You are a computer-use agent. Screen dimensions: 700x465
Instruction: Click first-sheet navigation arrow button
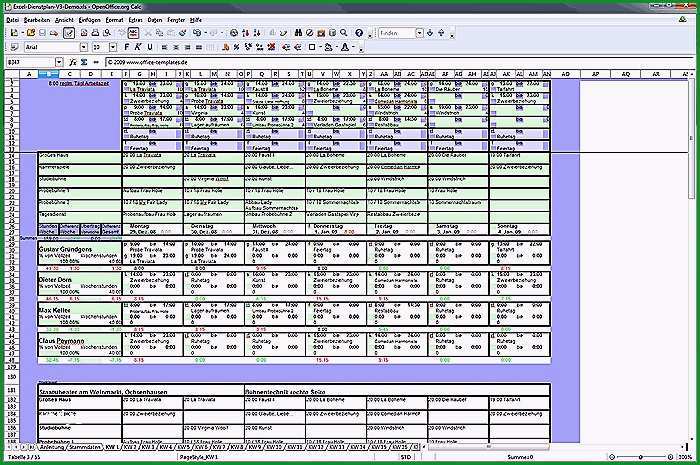[9, 447]
